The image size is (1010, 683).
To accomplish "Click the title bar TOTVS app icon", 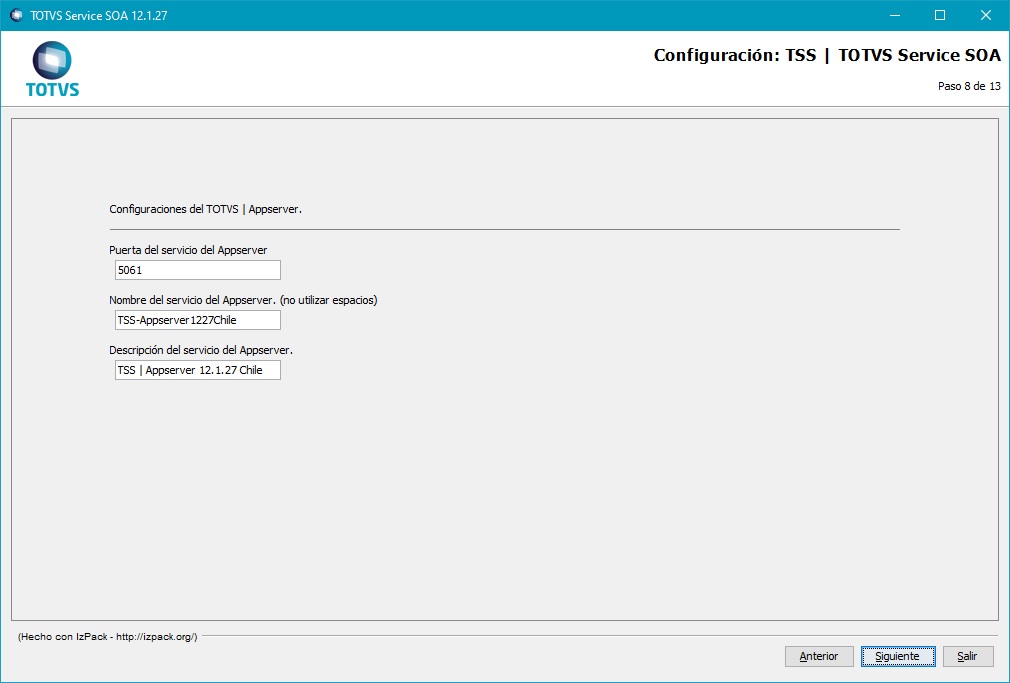I will tap(16, 15).
